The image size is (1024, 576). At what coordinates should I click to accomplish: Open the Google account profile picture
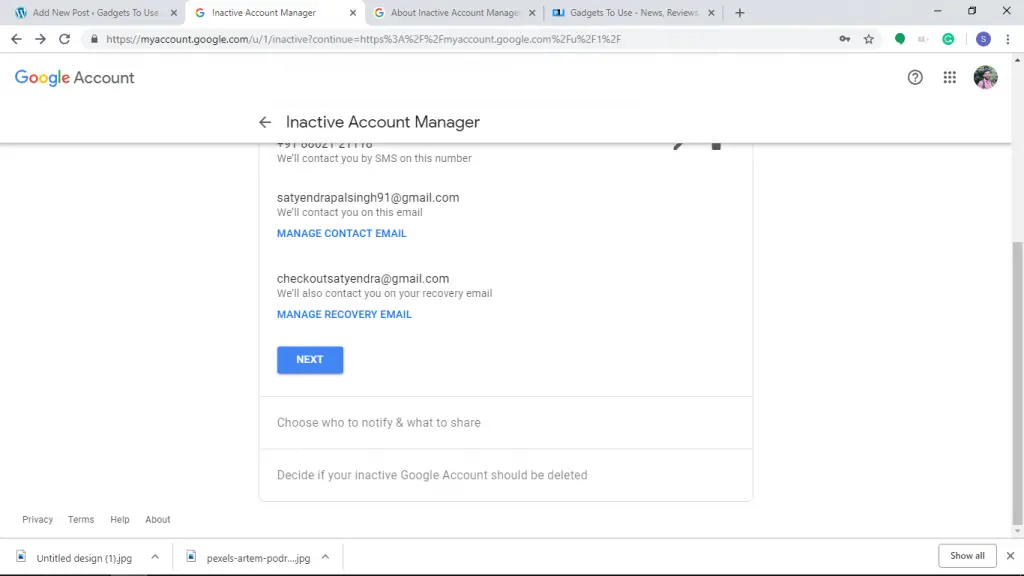[985, 77]
